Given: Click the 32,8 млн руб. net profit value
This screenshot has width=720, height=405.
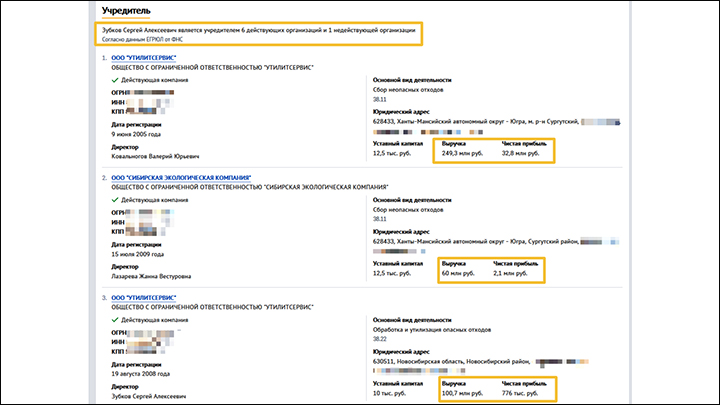Looking at the screenshot, I should [523, 153].
